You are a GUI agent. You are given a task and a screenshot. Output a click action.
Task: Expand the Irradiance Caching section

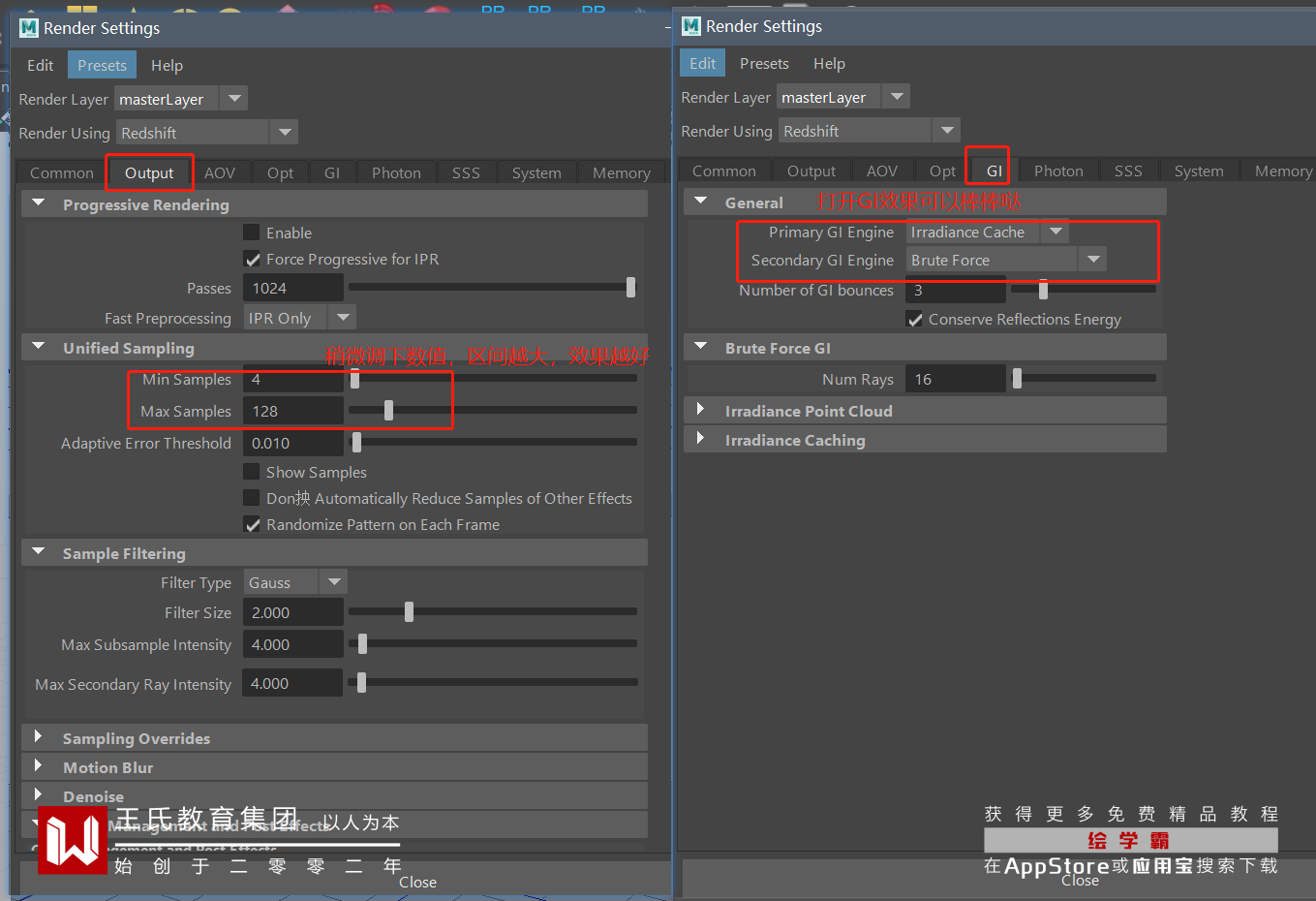tap(701, 439)
